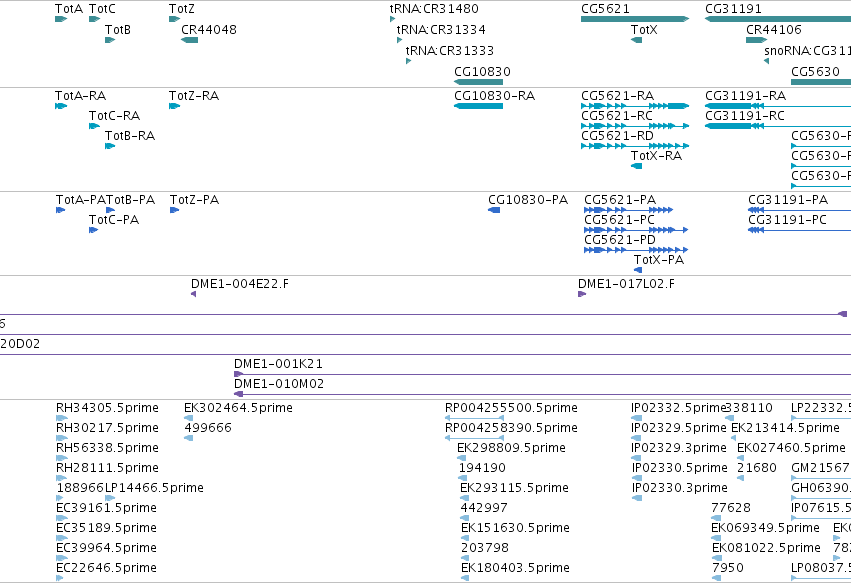Image resolution: width=851 pixels, height=583 pixels.
Task: Select the EC22646.5prime EST label
Action: click(x=106, y=568)
